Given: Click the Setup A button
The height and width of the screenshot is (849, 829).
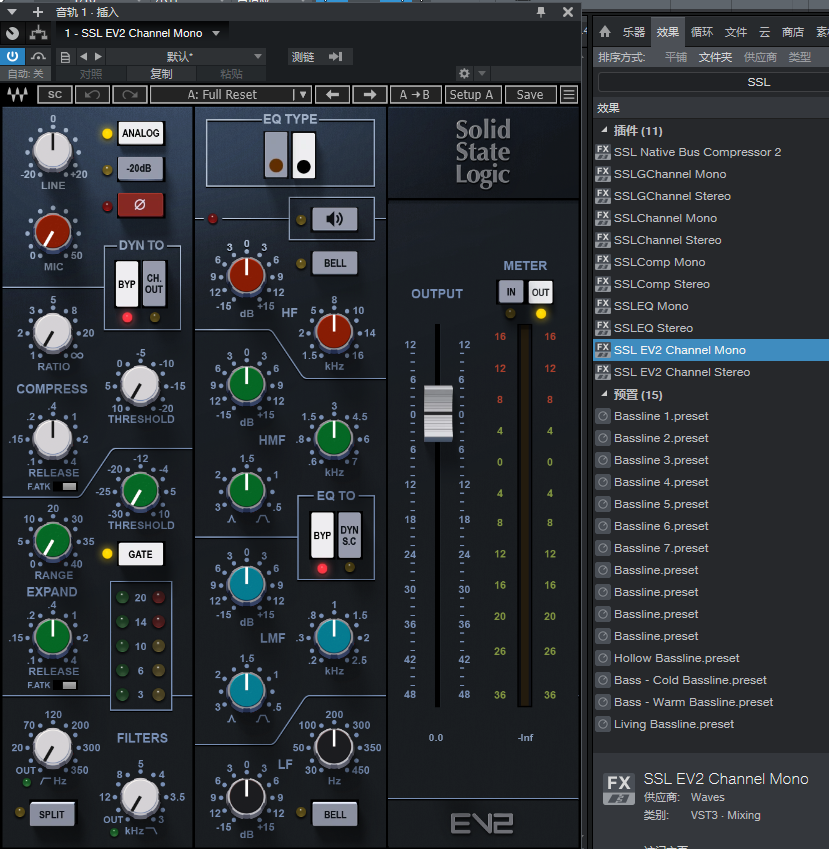Looking at the screenshot, I should tap(472, 95).
